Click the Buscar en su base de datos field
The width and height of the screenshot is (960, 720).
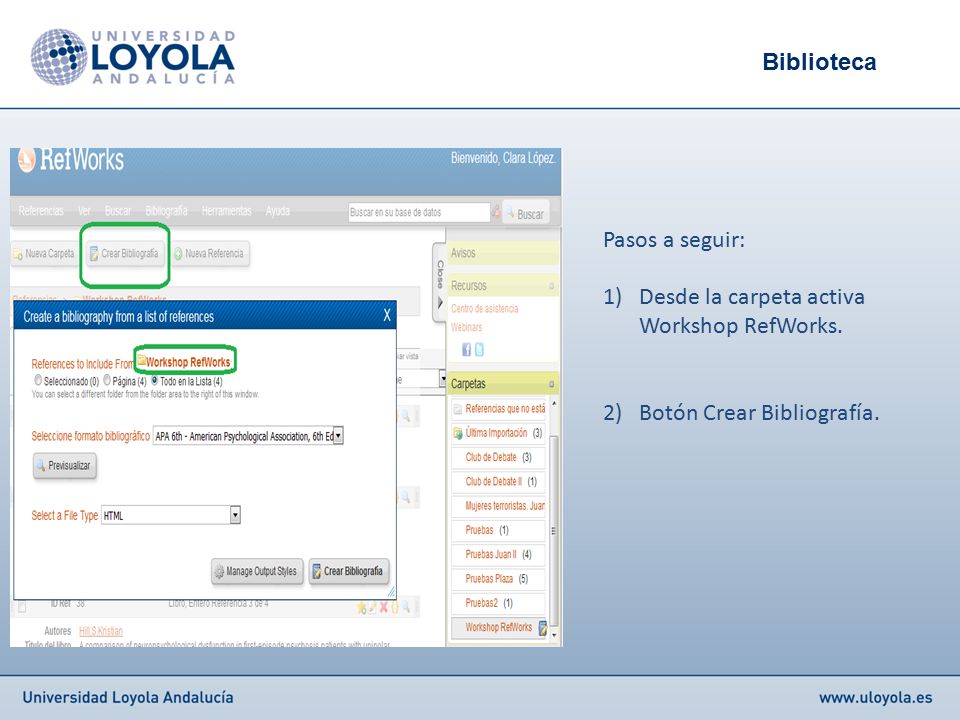[419, 212]
